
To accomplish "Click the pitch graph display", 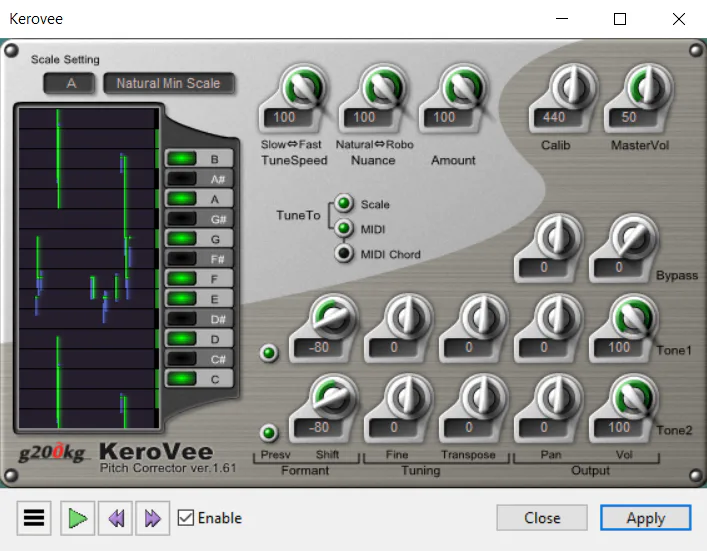I will pos(88,268).
